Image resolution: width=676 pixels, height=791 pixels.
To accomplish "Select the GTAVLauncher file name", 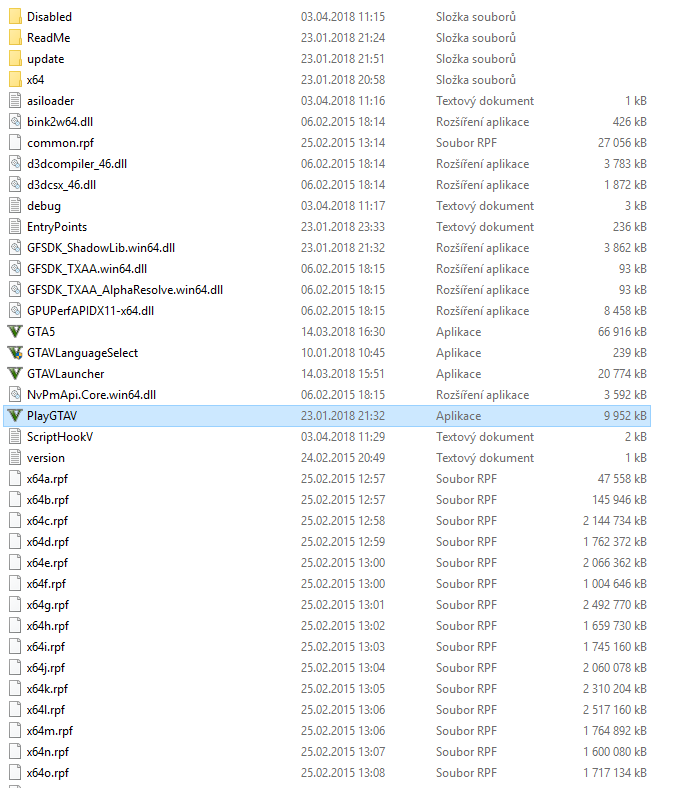I will click(x=66, y=374).
